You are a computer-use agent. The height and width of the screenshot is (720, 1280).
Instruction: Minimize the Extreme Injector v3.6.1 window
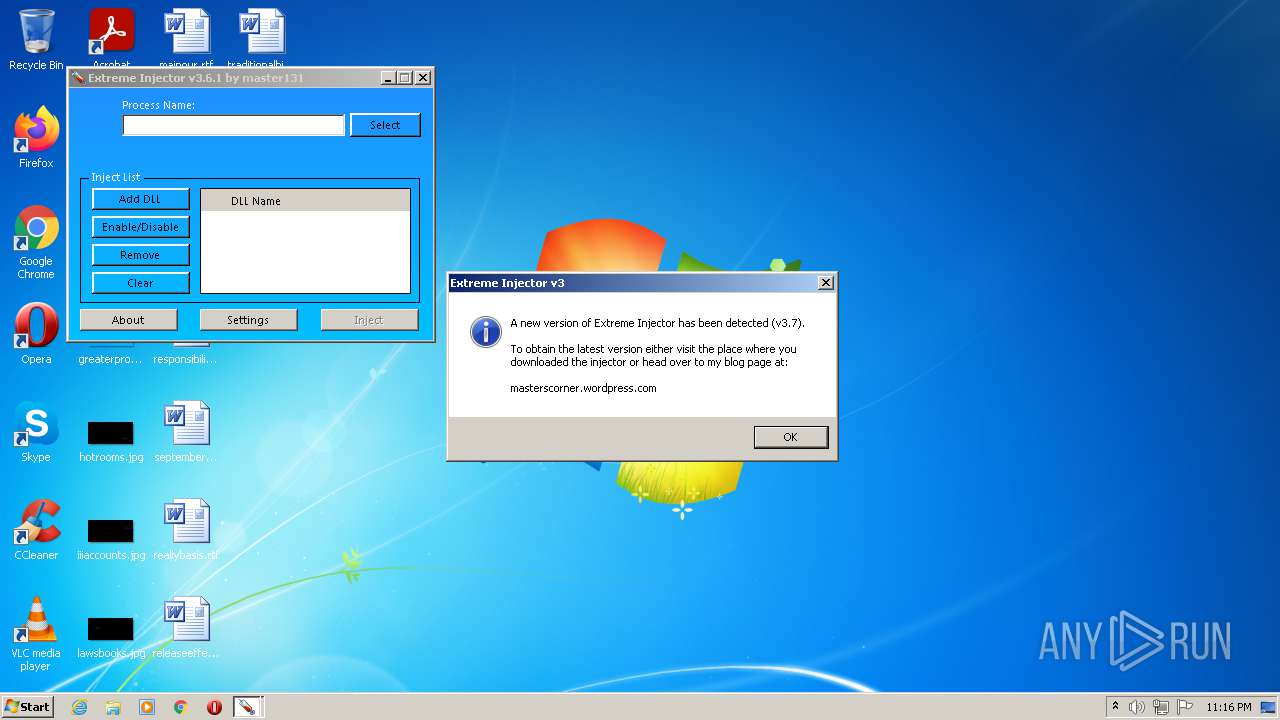(388, 78)
